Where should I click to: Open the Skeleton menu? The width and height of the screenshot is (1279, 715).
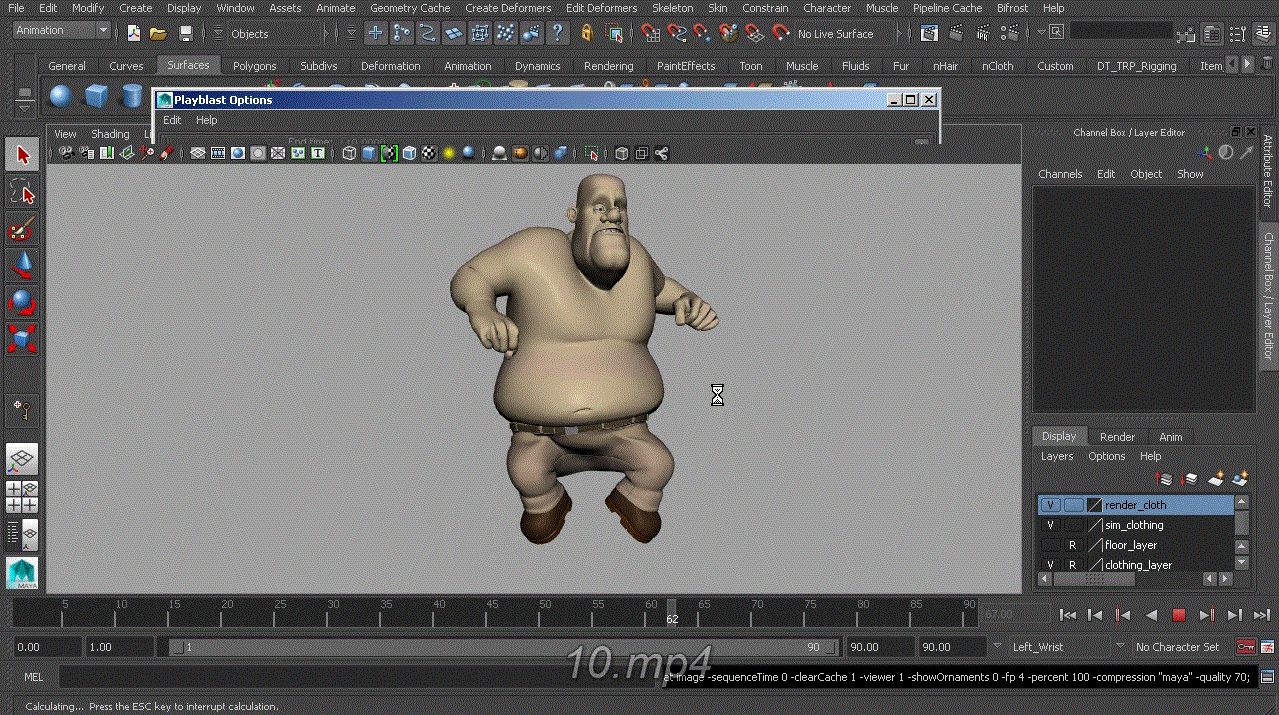(x=672, y=8)
